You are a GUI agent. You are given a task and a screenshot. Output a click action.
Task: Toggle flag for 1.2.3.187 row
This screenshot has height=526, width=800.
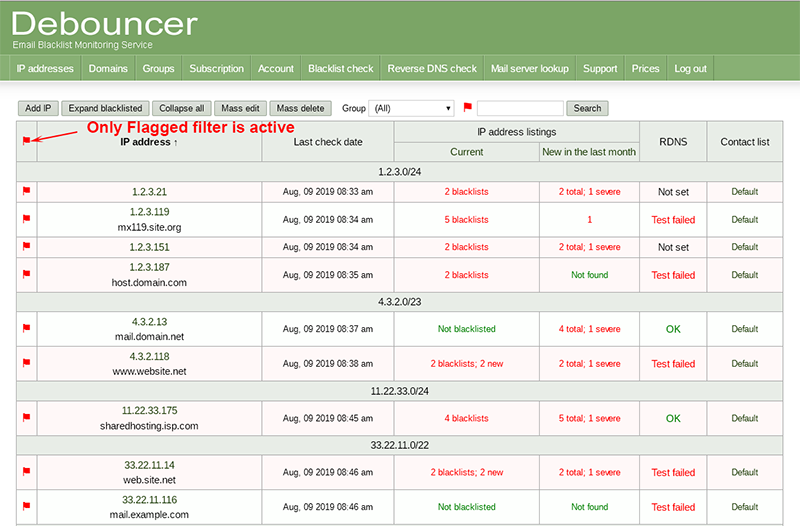(27, 274)
